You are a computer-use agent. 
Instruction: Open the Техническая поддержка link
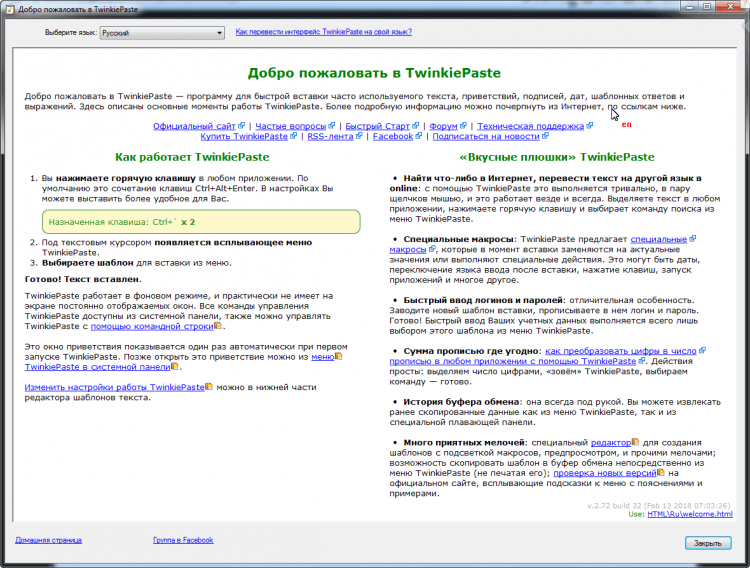pyautogui.click(x=530, y=126)
